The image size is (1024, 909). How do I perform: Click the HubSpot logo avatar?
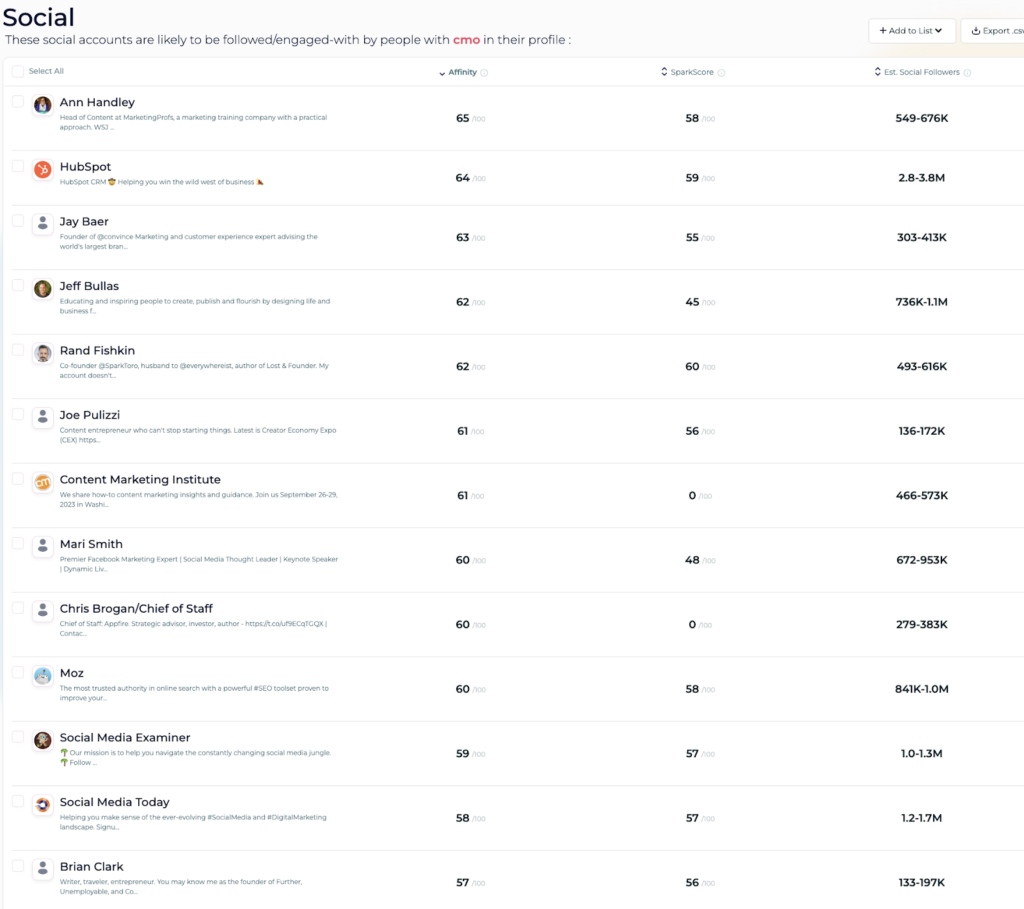pos(42,170)
